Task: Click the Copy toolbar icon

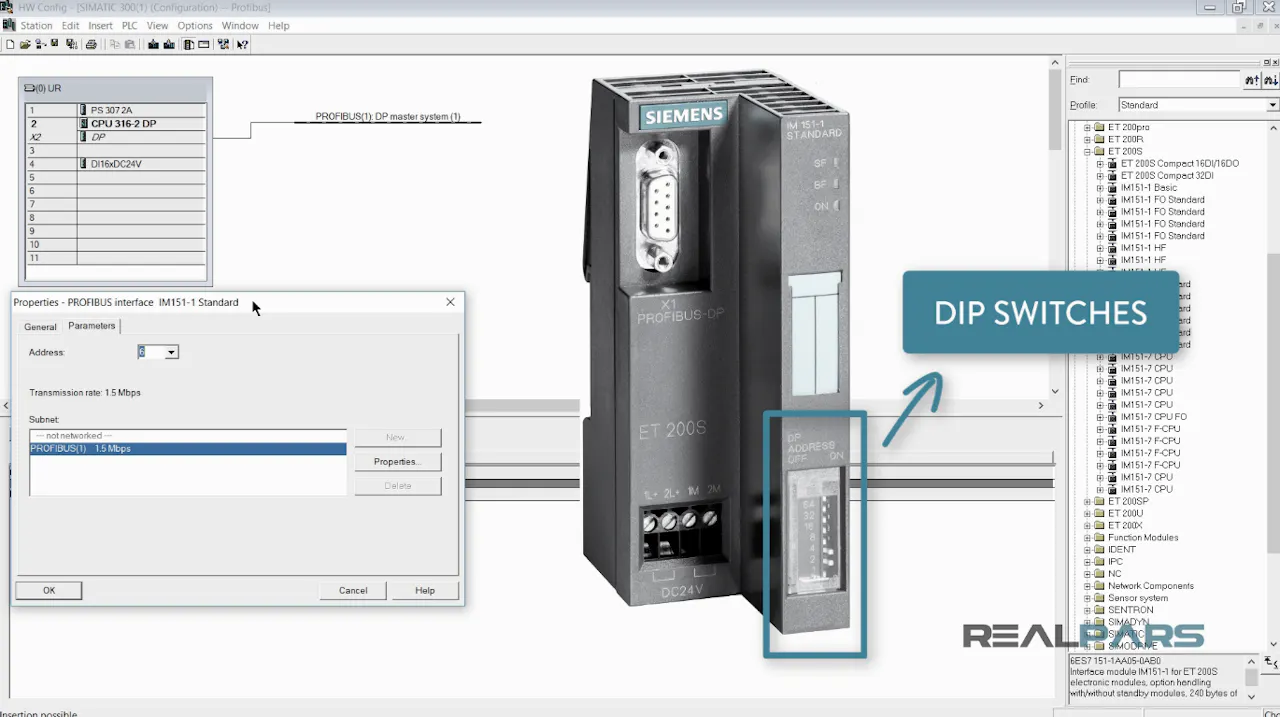Action: point(115,44)
